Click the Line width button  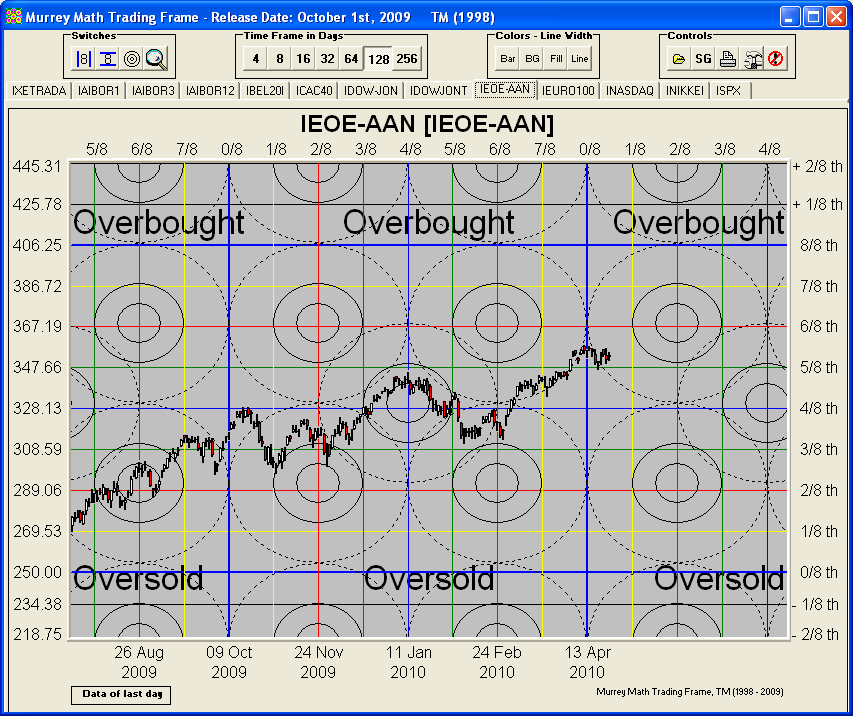580,59
